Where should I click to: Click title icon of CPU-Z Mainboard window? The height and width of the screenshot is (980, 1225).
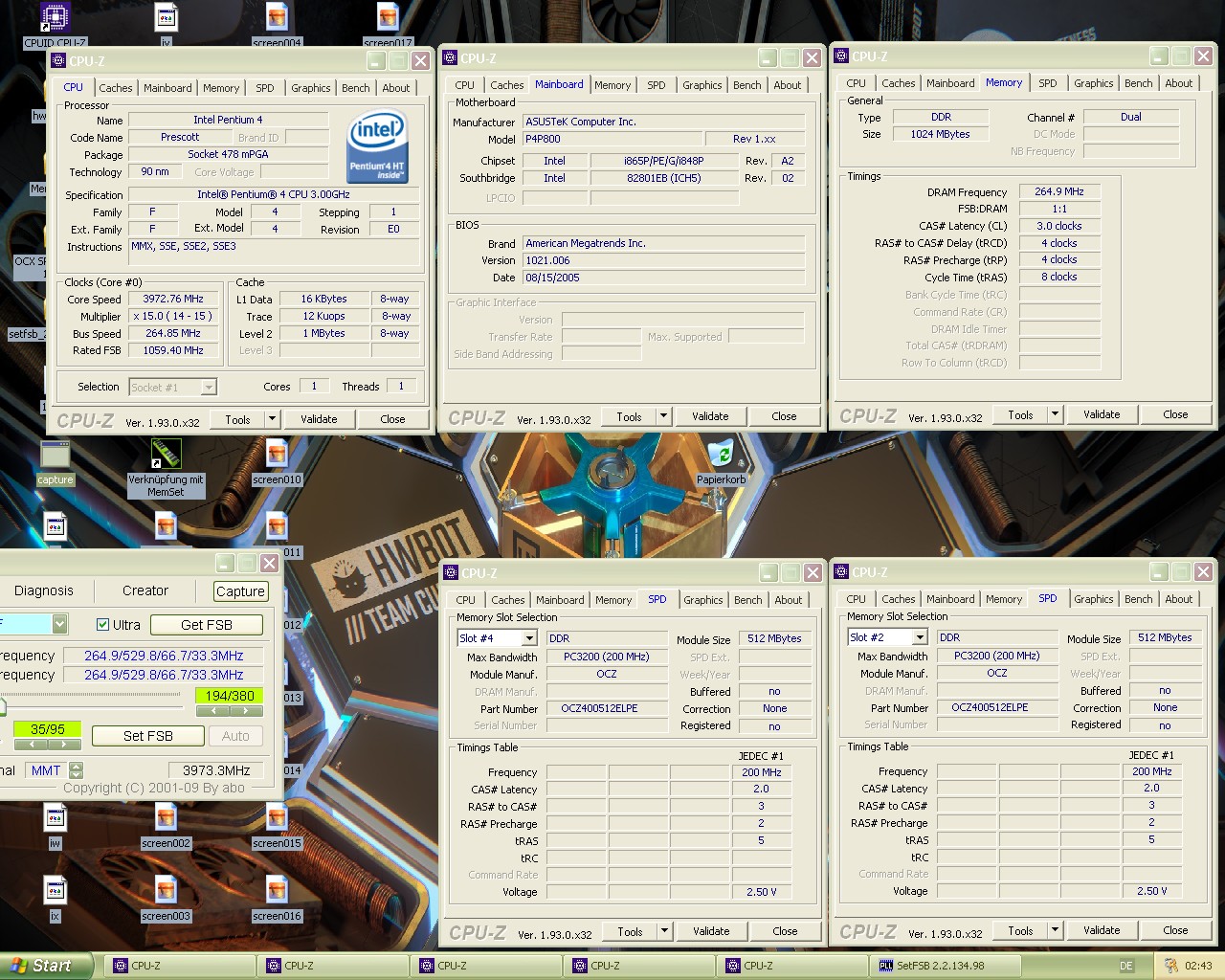click(x=451, y=57)
